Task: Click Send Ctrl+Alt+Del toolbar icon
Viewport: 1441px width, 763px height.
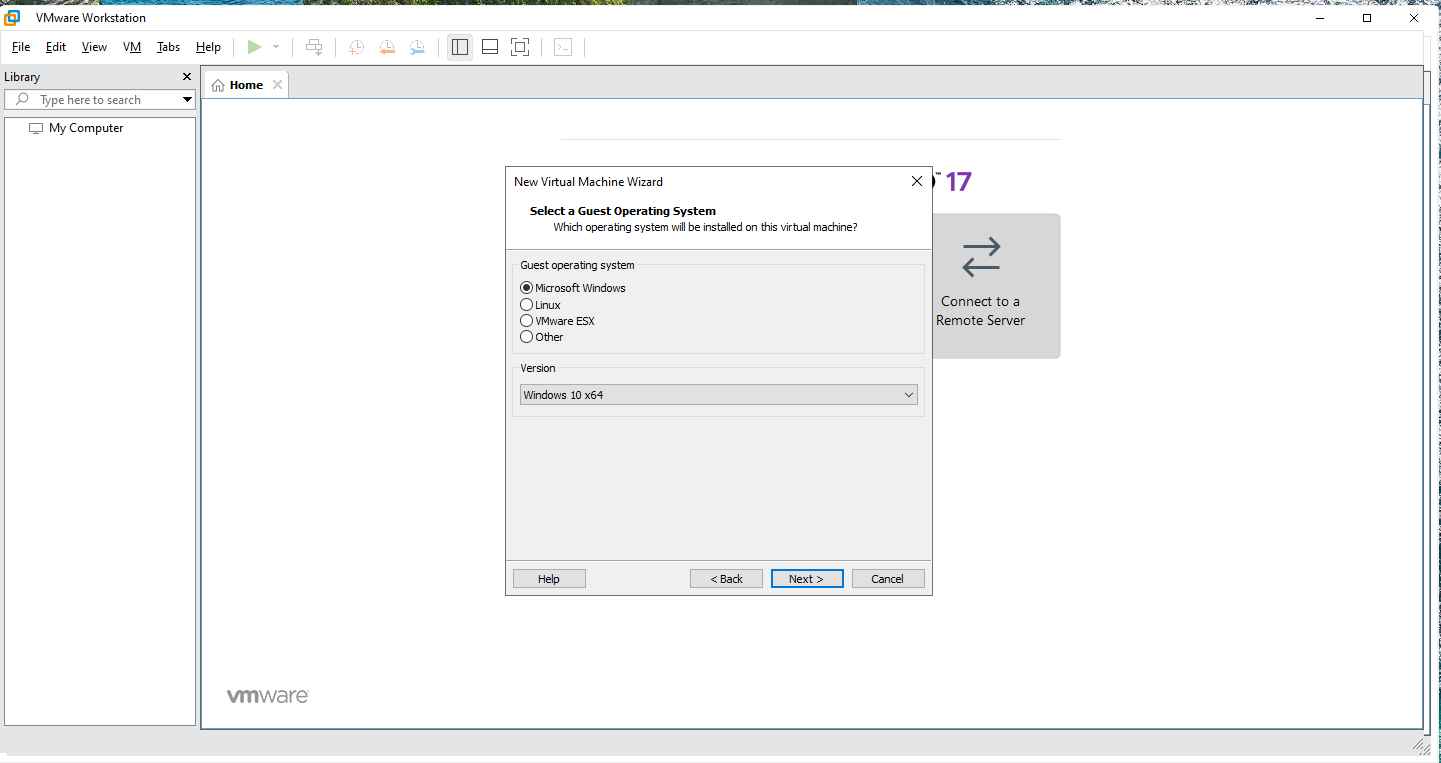Action: pos(314,47)
